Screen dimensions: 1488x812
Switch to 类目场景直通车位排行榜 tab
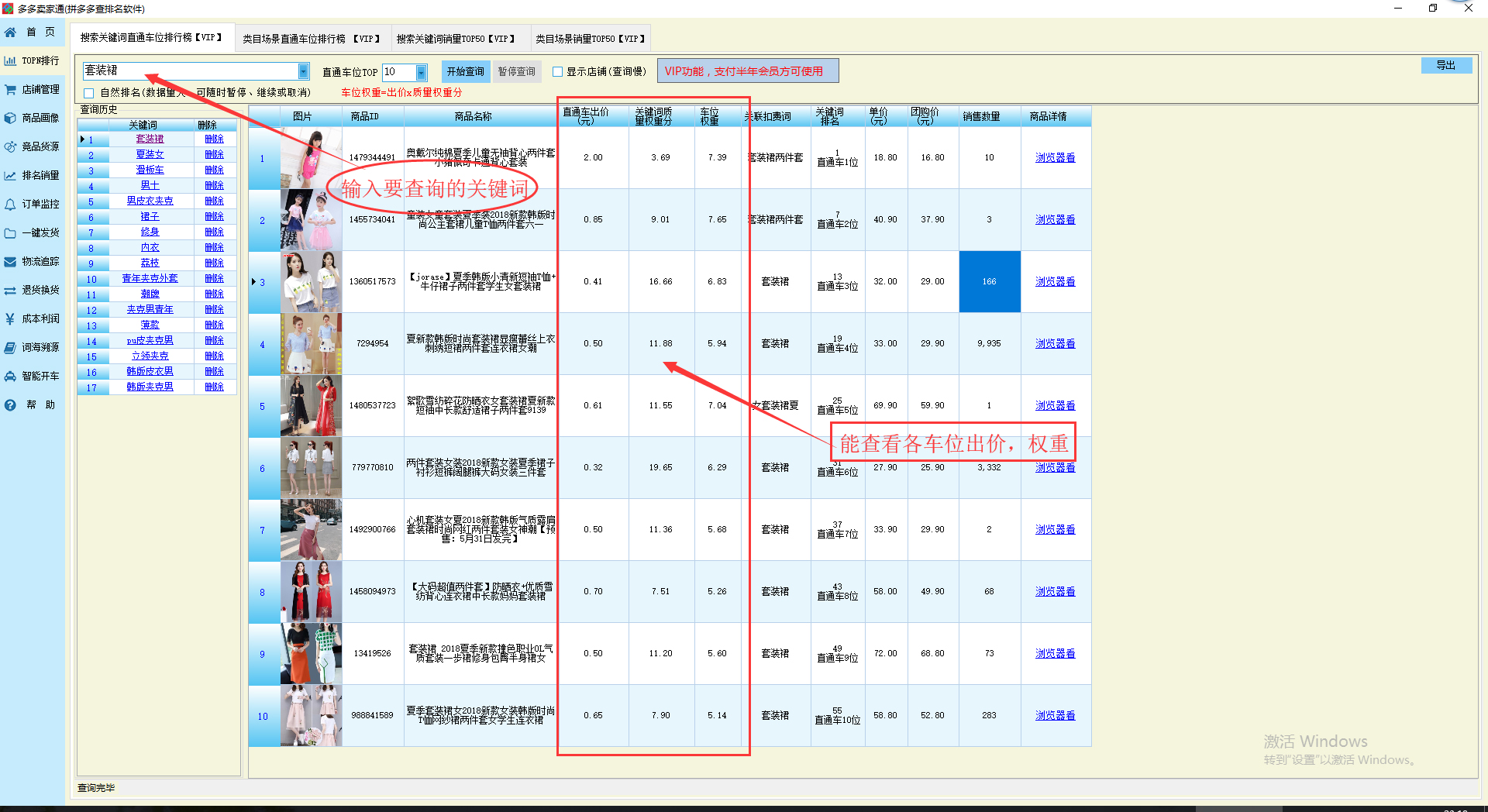311,38
